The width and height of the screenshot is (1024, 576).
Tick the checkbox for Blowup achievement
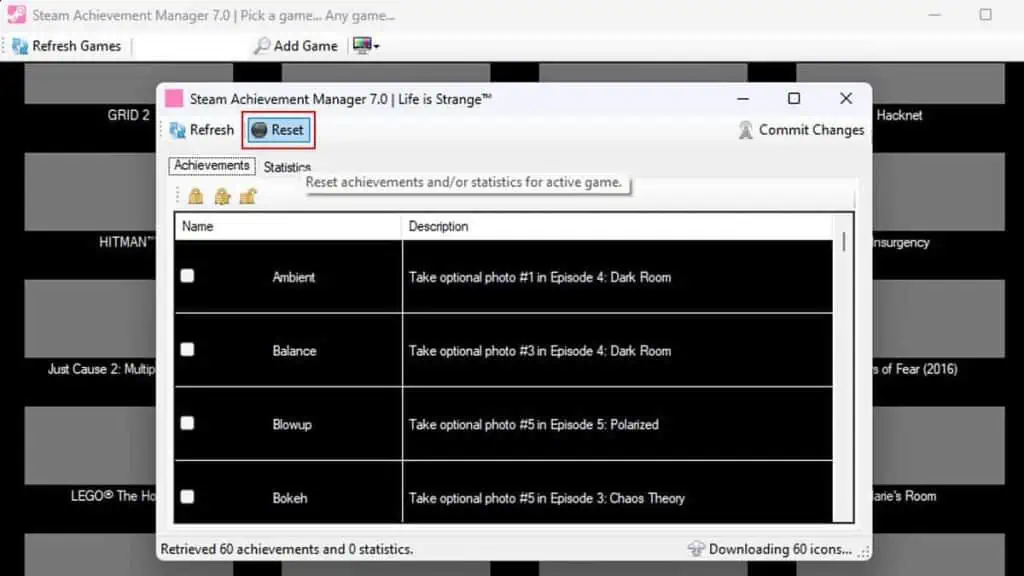pos(187,423)
